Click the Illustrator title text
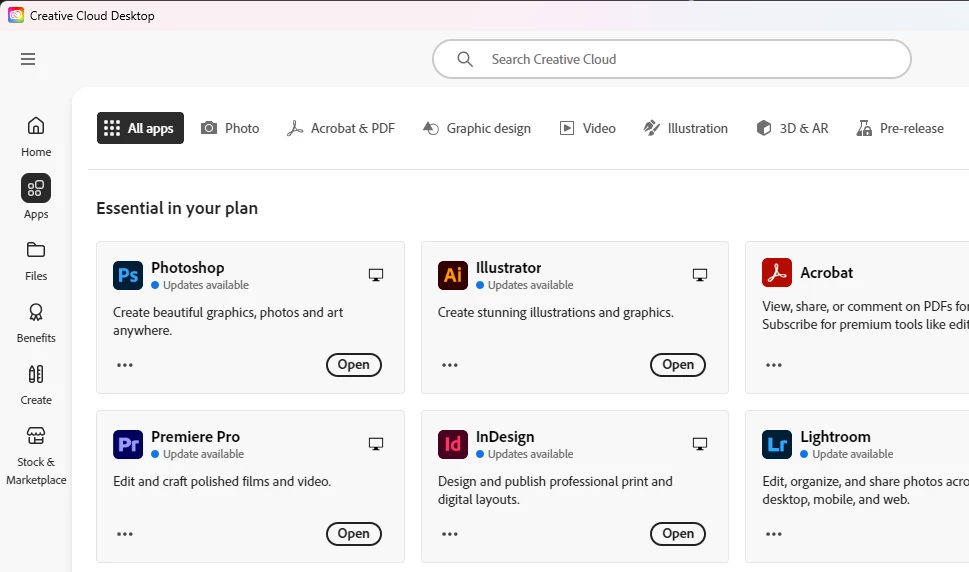This screenshot has width=969, height=572. (x=509, y=268)
